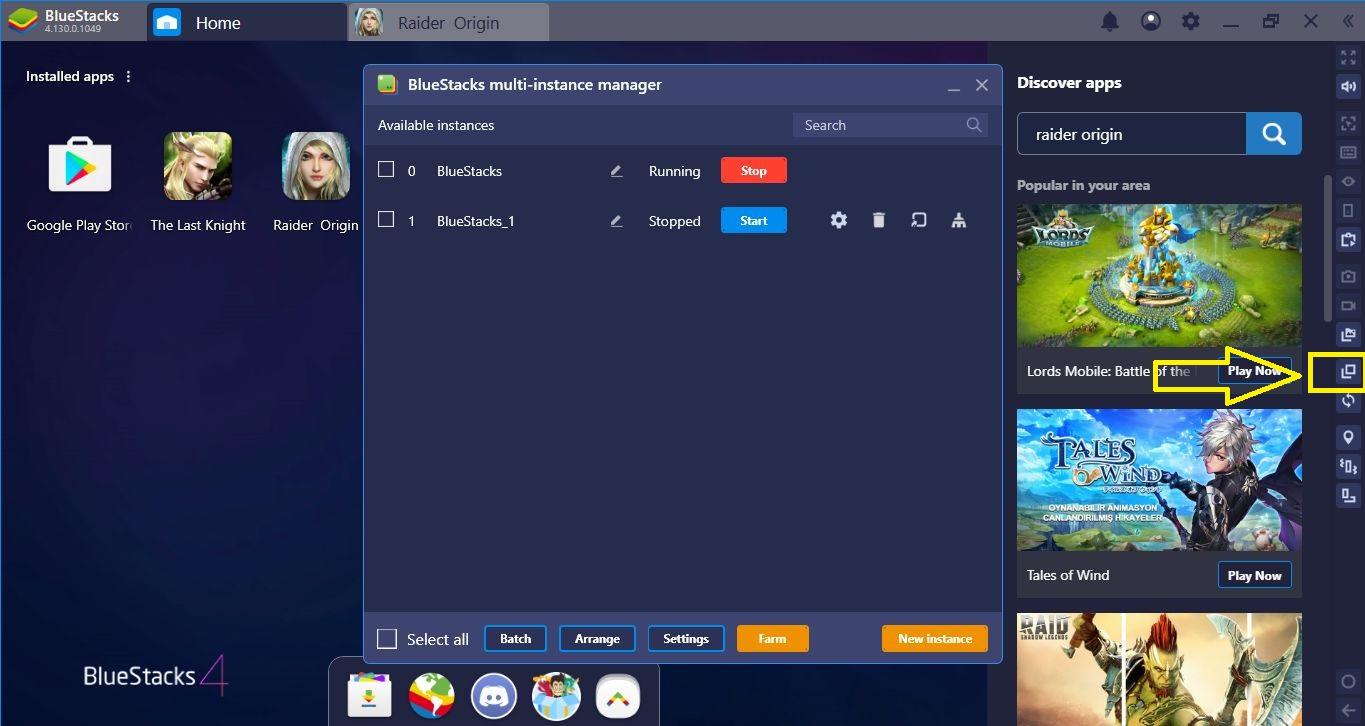Rename the BlueStacks instance with pencil icon

[616, 171]
